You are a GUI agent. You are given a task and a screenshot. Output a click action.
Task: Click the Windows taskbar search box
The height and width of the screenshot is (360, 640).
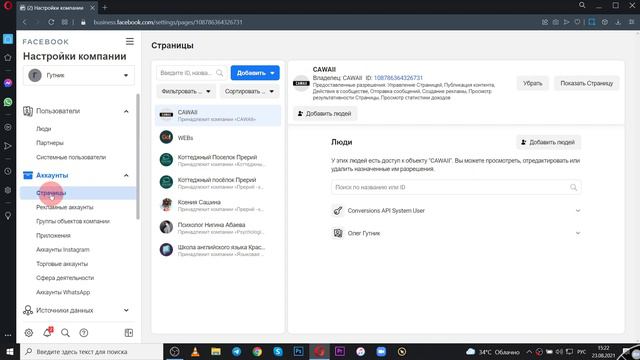91,351
